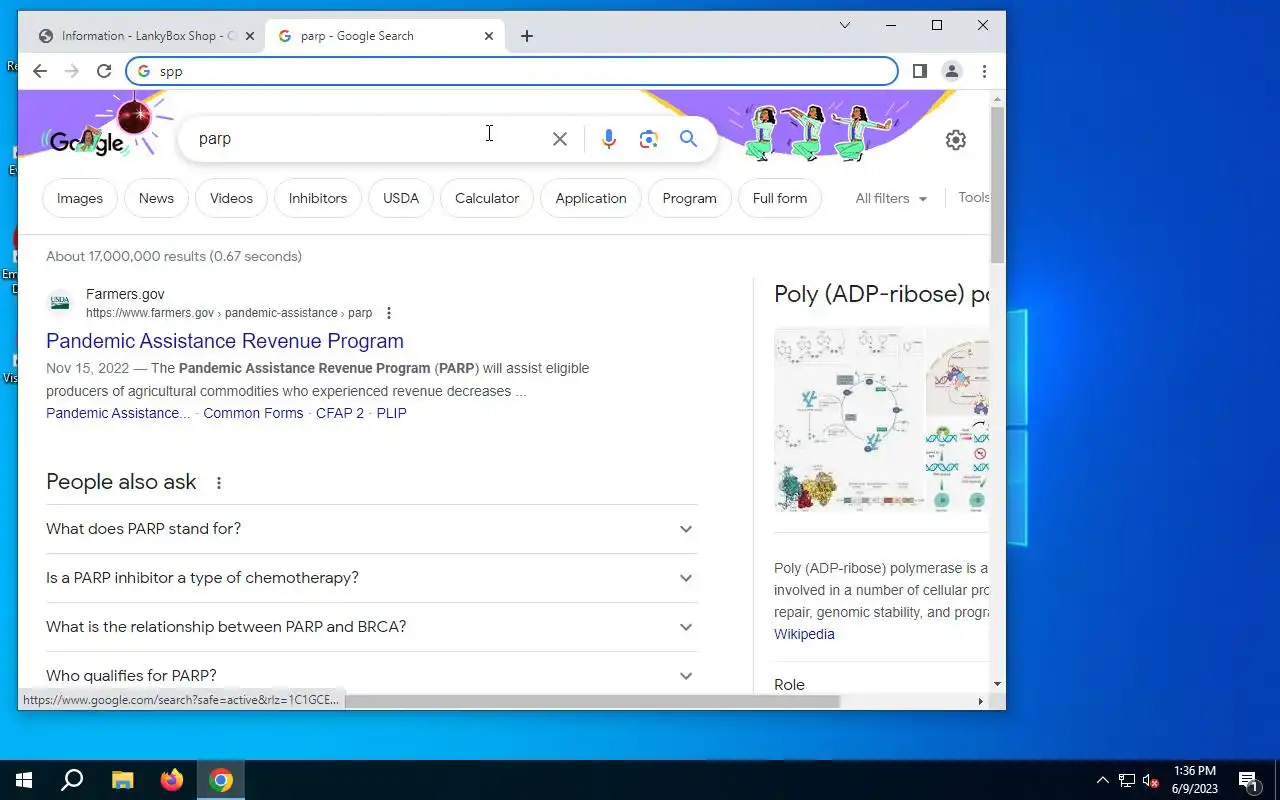Viewport: 1280px width, 800px height.
Task: Select the USDA filter chip
Action: [x=401, y=198]
